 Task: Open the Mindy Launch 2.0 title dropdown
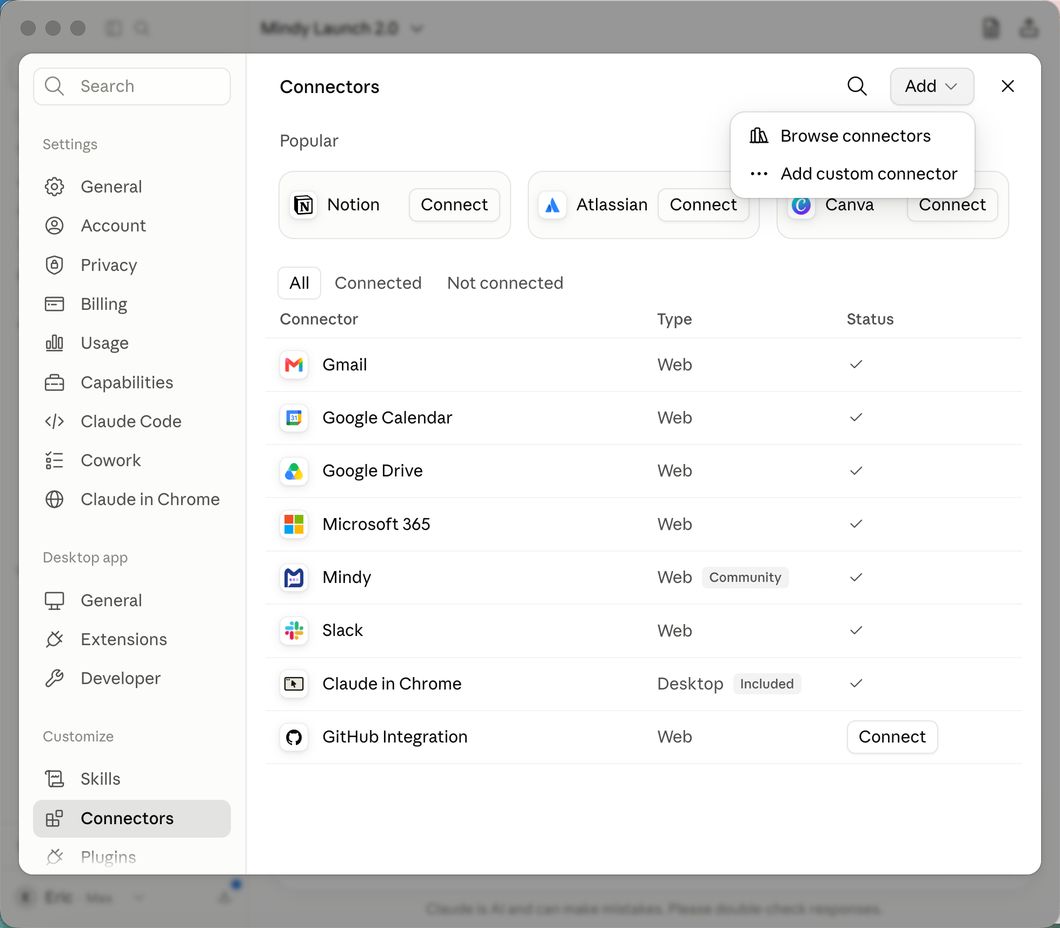point(341,28)
